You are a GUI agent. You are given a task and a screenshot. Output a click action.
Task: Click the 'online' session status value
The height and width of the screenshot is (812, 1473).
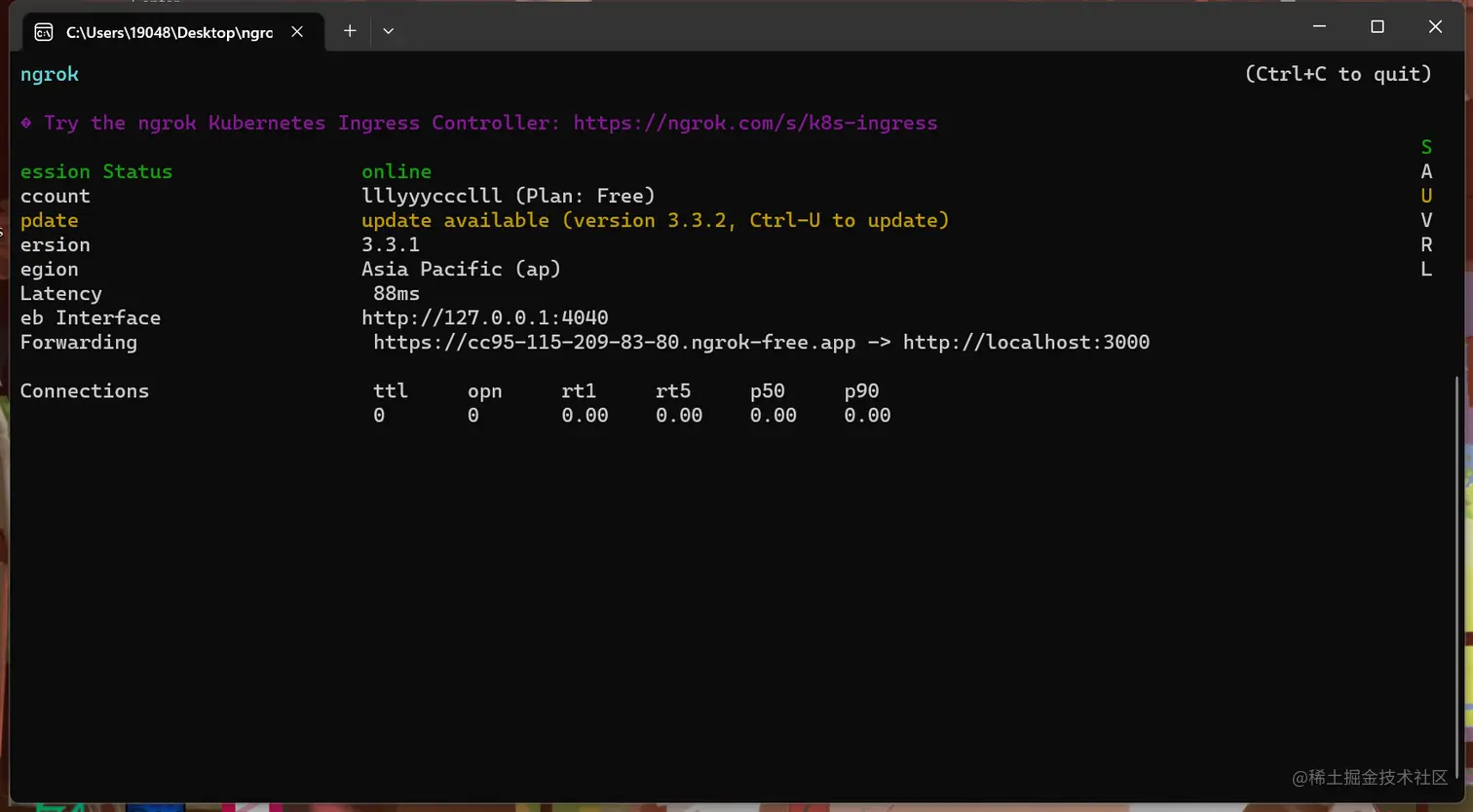[x=397, y=171]
